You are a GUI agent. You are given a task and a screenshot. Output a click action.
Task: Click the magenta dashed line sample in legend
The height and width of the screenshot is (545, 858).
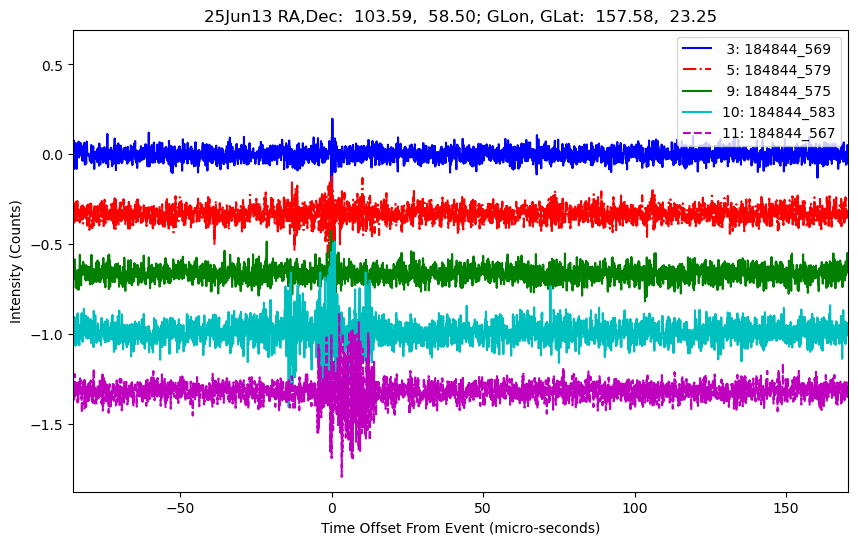(700, 132)
